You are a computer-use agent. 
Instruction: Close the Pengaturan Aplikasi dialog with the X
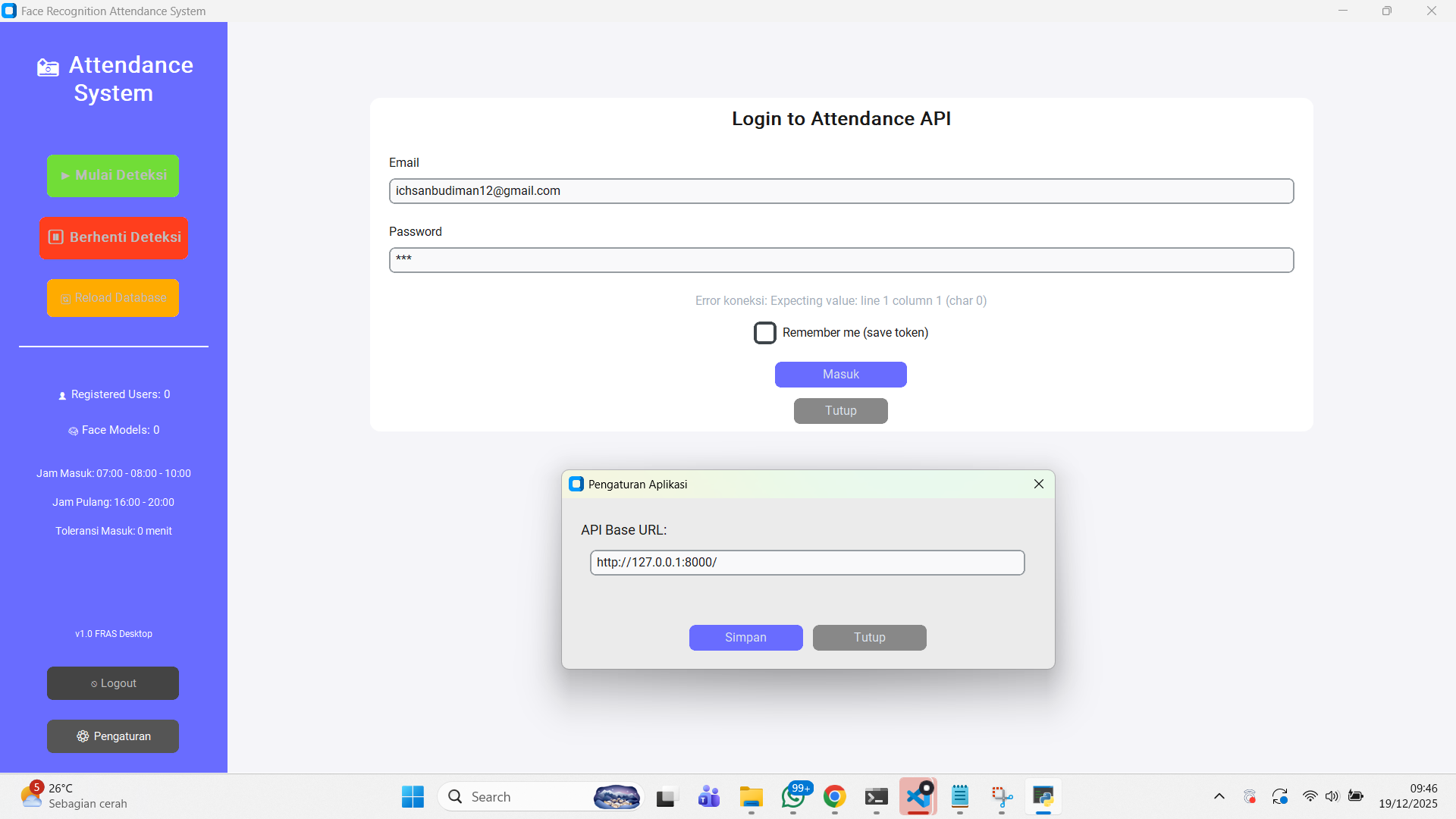click(x=1038, y=484)
